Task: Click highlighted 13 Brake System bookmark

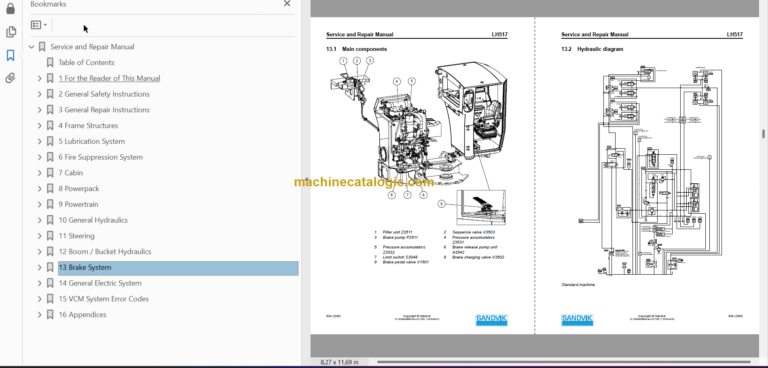Action: coord(178,268)
